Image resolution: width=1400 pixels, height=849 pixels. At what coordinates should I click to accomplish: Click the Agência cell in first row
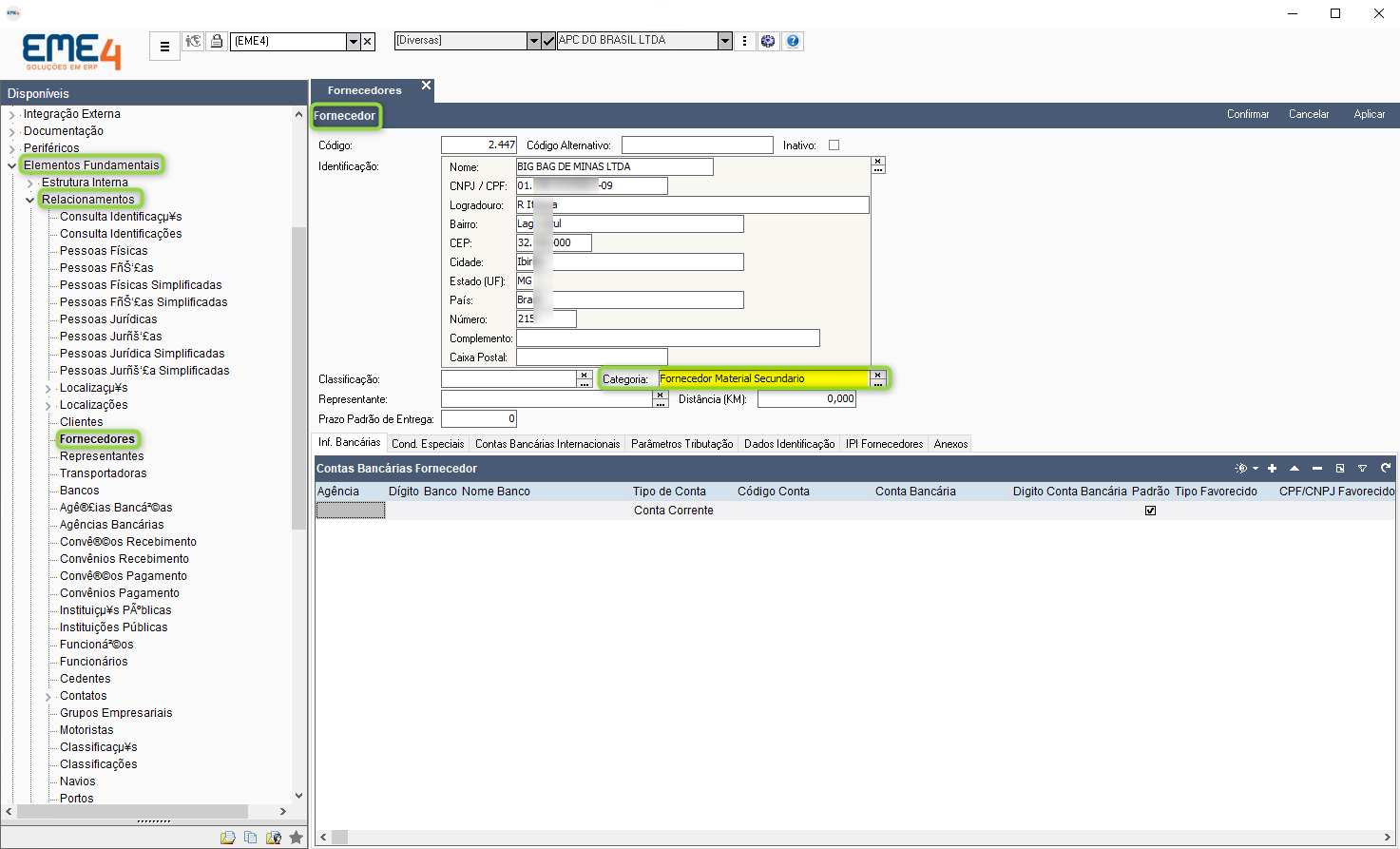(351, 511)
